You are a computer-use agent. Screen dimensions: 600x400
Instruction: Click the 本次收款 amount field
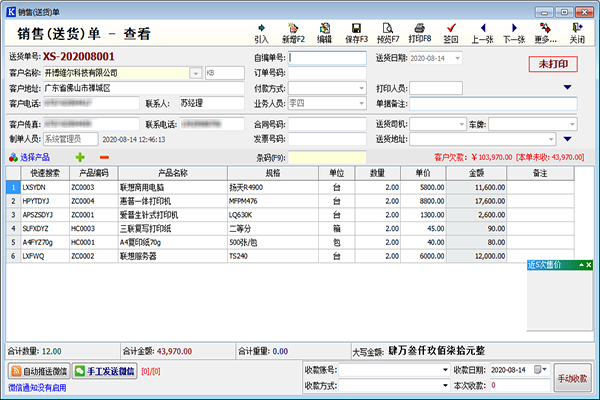(520, 385)
